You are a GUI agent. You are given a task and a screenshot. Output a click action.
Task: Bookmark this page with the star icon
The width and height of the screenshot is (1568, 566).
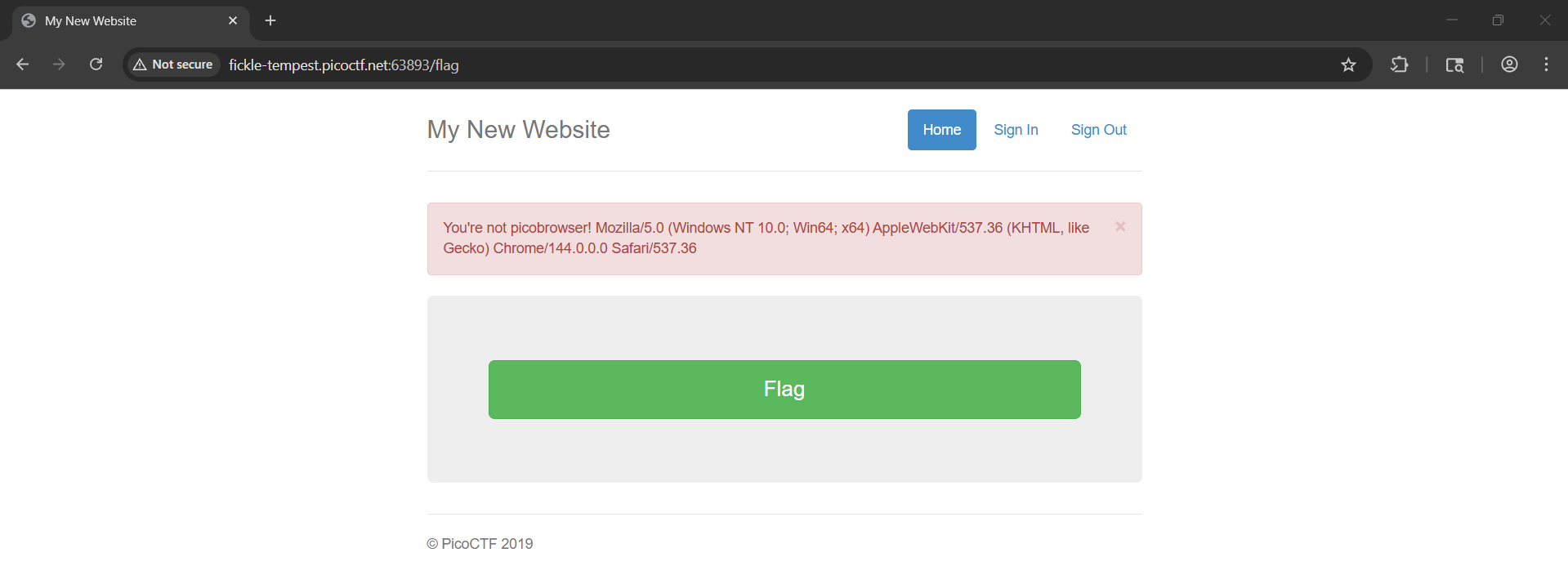1348,65
